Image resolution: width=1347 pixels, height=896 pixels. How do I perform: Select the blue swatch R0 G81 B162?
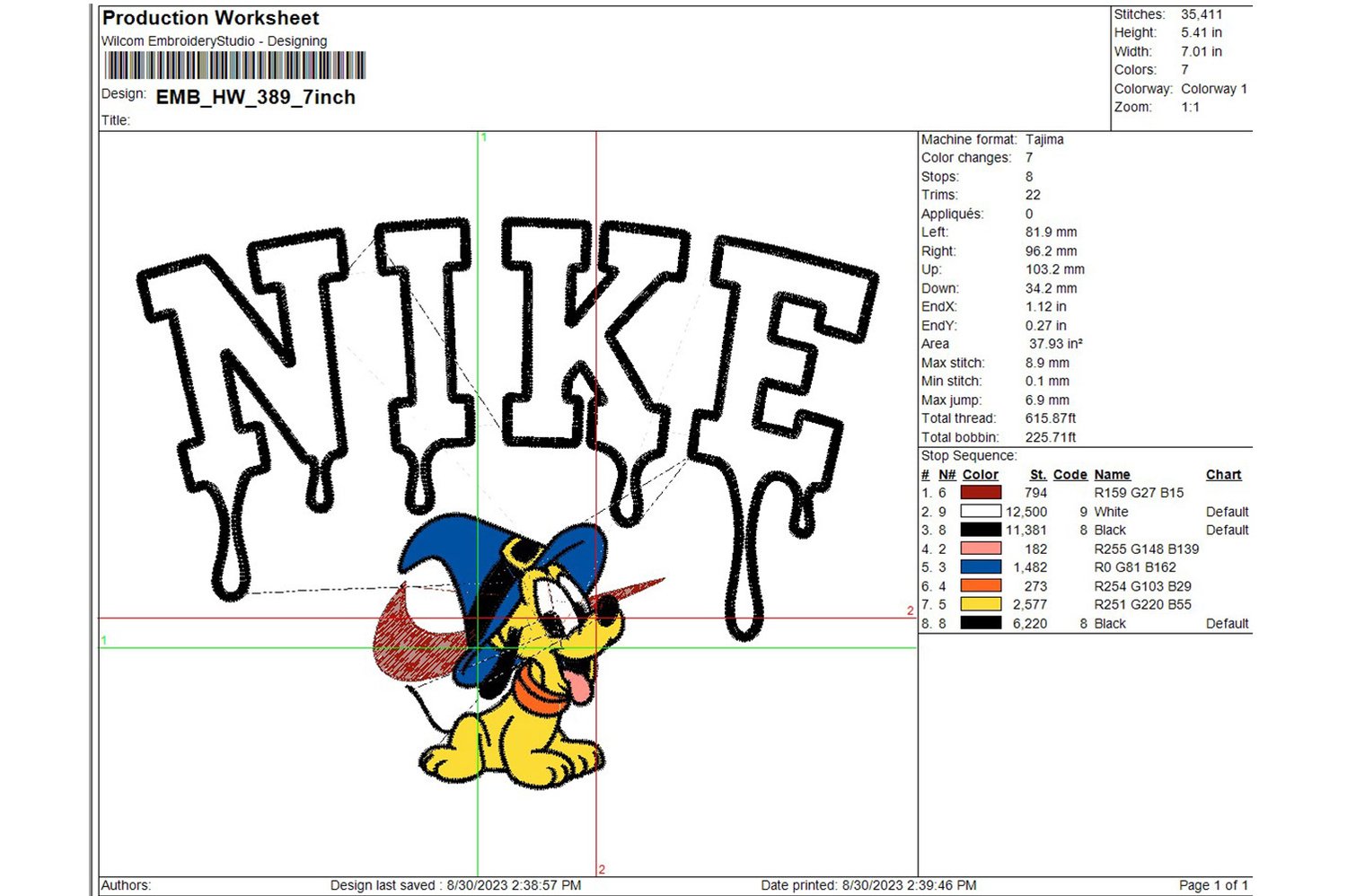(981, 567)
